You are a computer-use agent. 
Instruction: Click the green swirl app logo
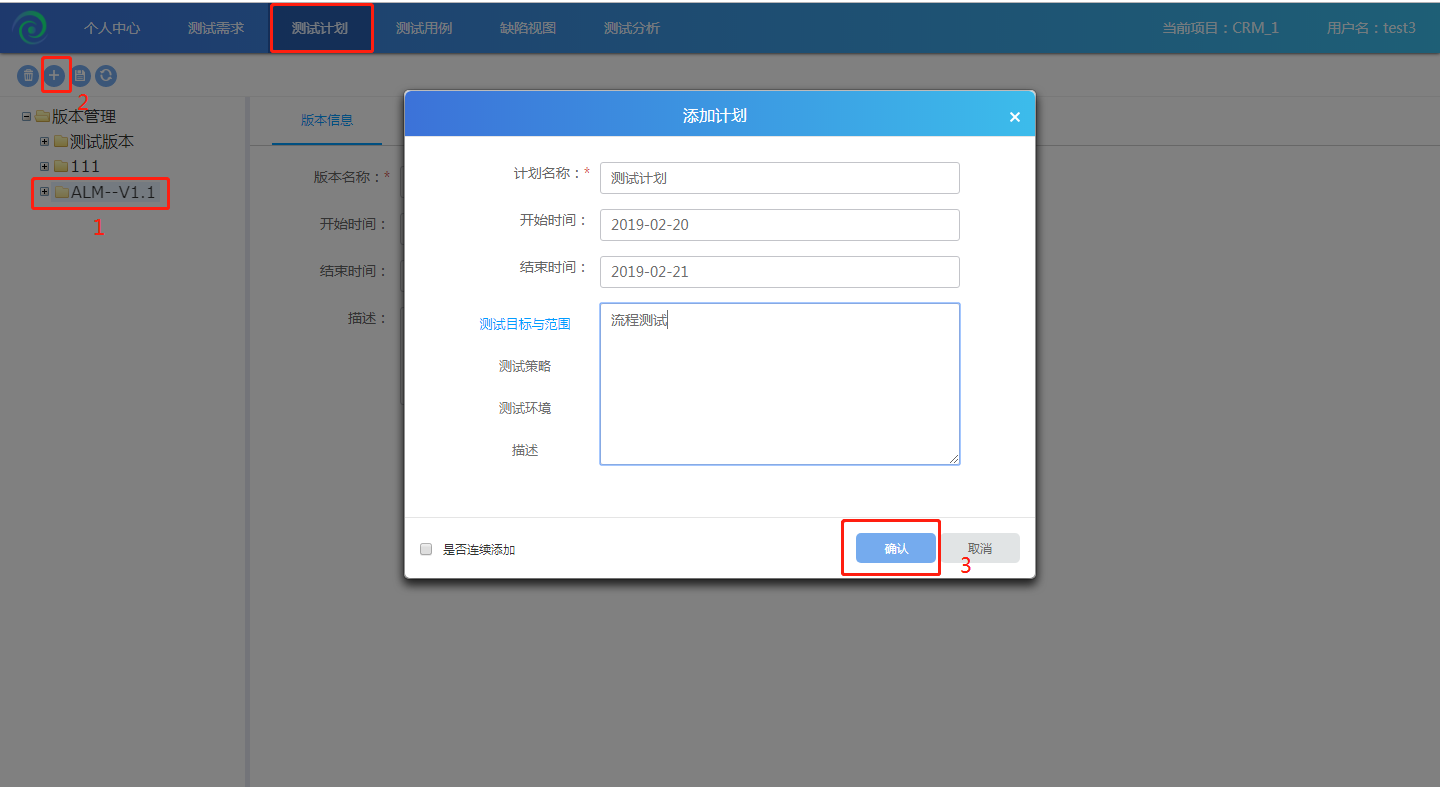click(30, 28)
